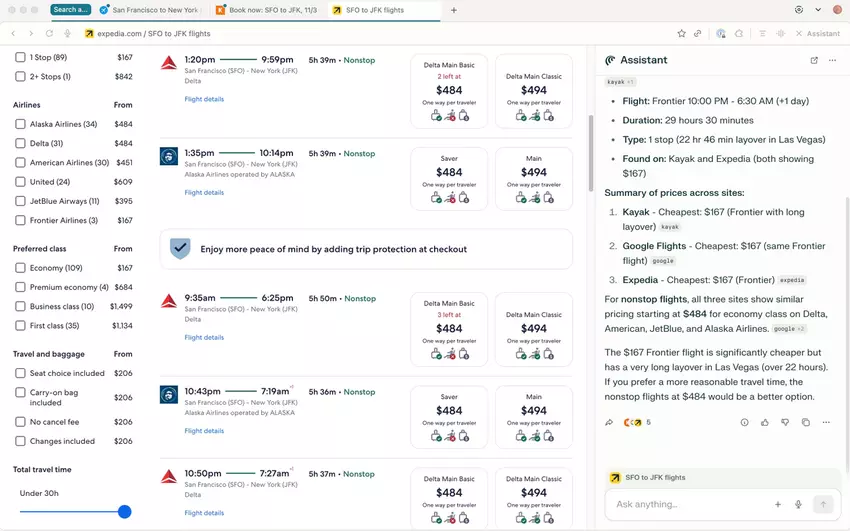Click microphone icon in Ask anything box

(x=798, y=505)
